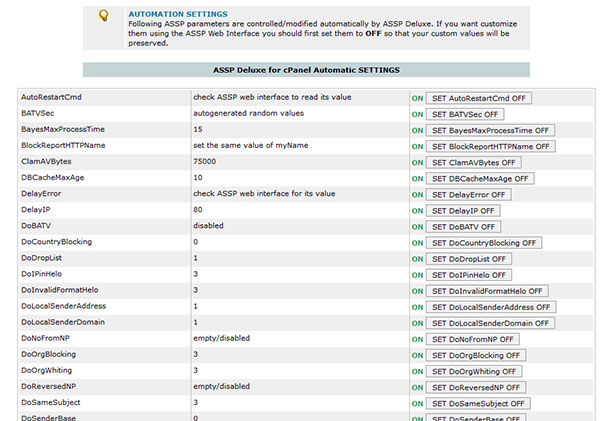
Task: Disable DelayError automatic setting
Action: (x=468, y=195)
